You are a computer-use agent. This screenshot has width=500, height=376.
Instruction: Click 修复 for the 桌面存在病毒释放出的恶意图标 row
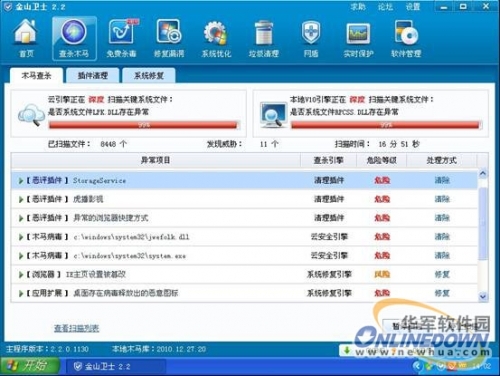(442, 293)
